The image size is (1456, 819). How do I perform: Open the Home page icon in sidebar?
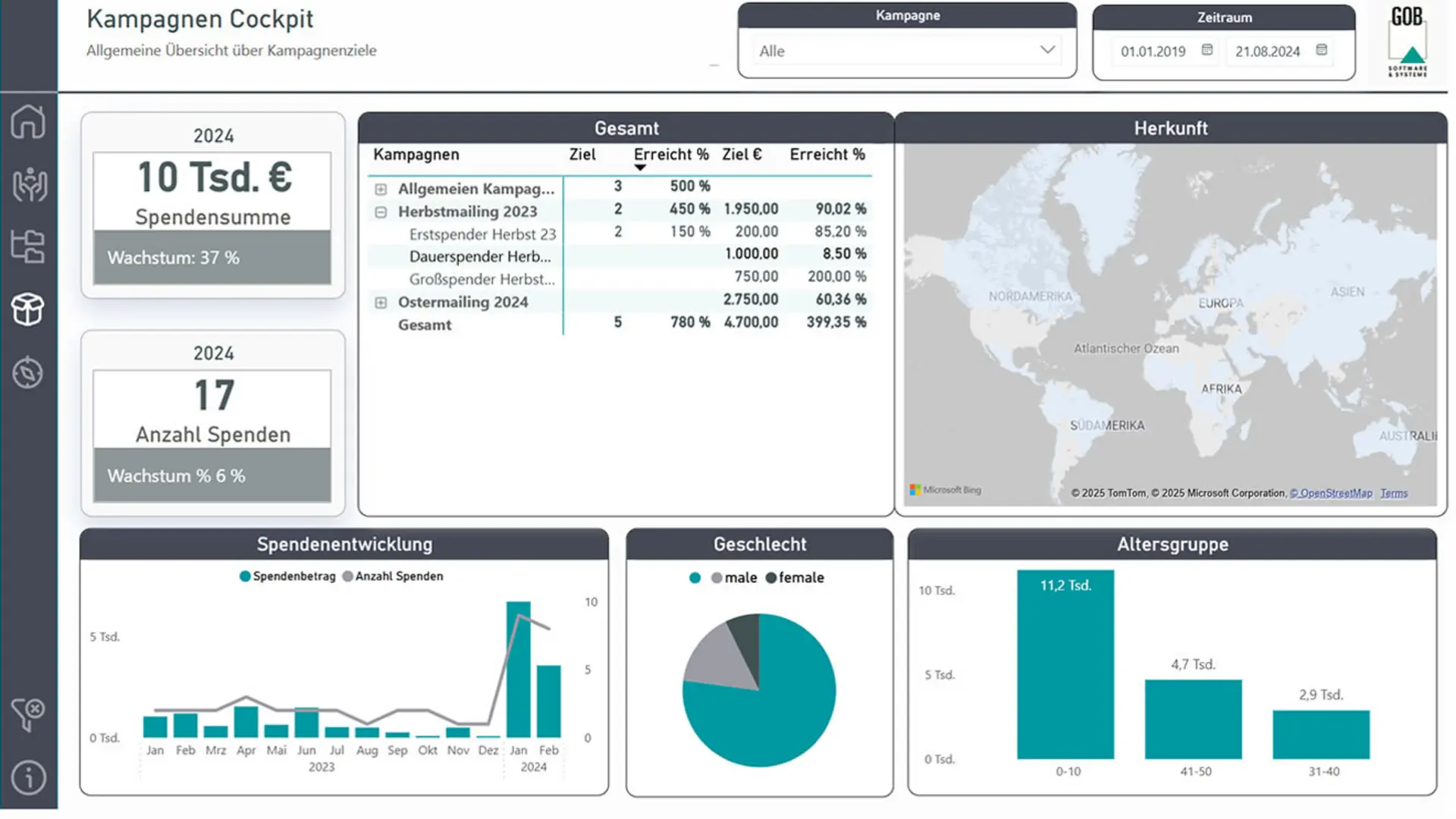point(28,121)
